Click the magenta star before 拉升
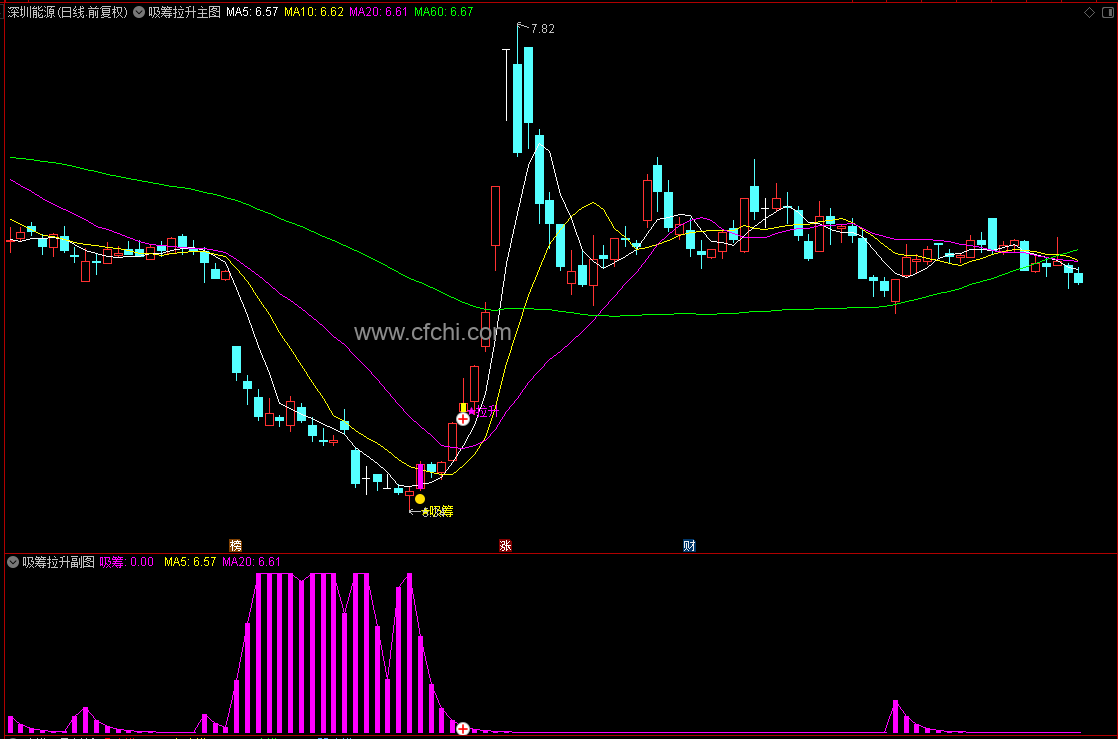Viewport: 1118px width, 739px height. (471, 412)
